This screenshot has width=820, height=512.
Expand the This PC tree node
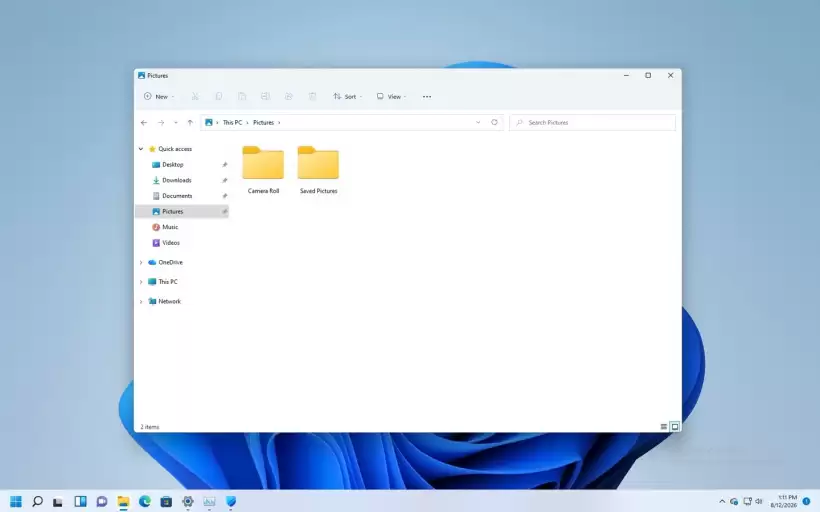point(141,282)
